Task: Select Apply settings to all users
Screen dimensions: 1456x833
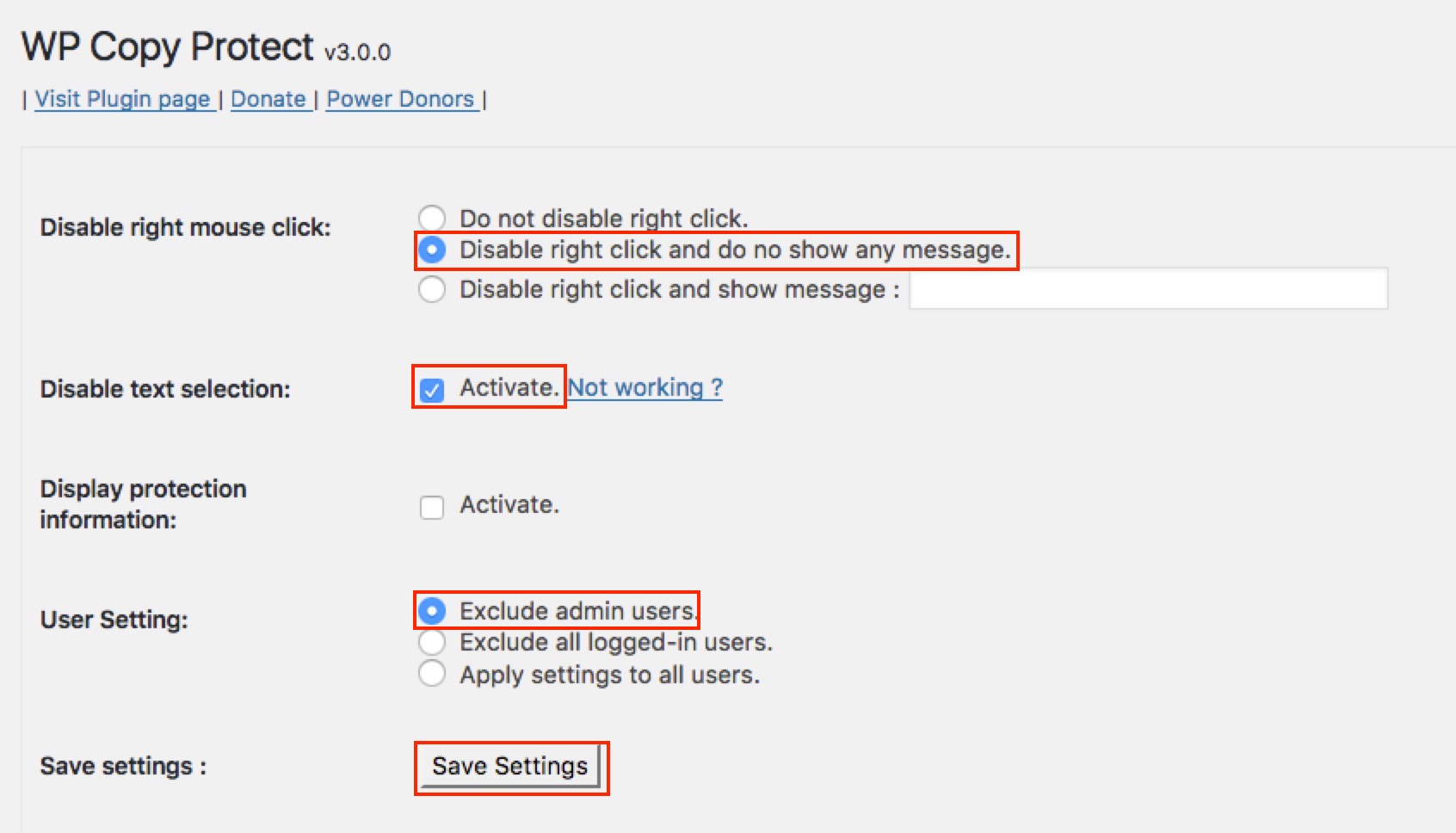Action: 432,673
